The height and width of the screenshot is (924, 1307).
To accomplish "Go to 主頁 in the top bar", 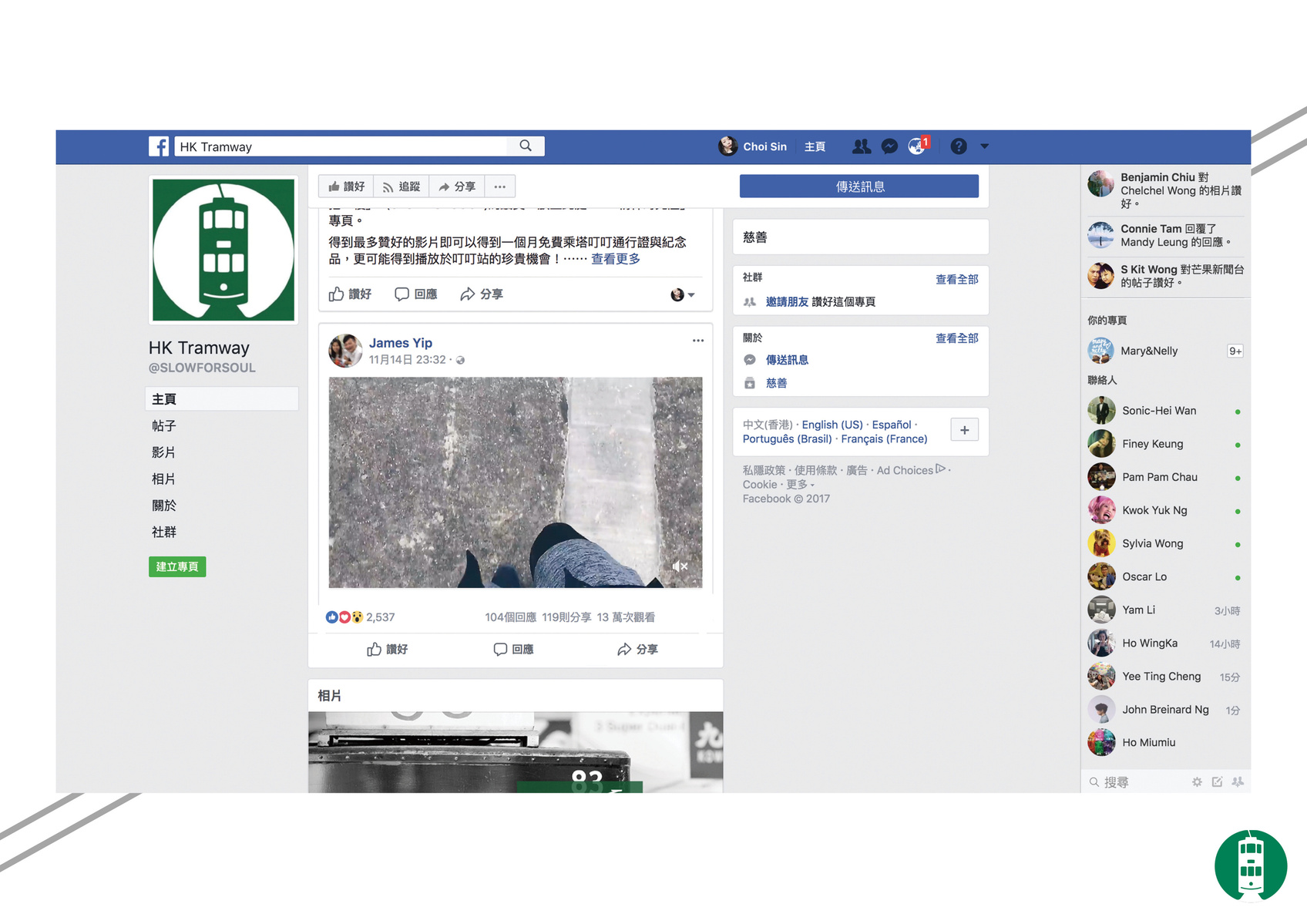I will pyautogui.click(x=815, y=146).
